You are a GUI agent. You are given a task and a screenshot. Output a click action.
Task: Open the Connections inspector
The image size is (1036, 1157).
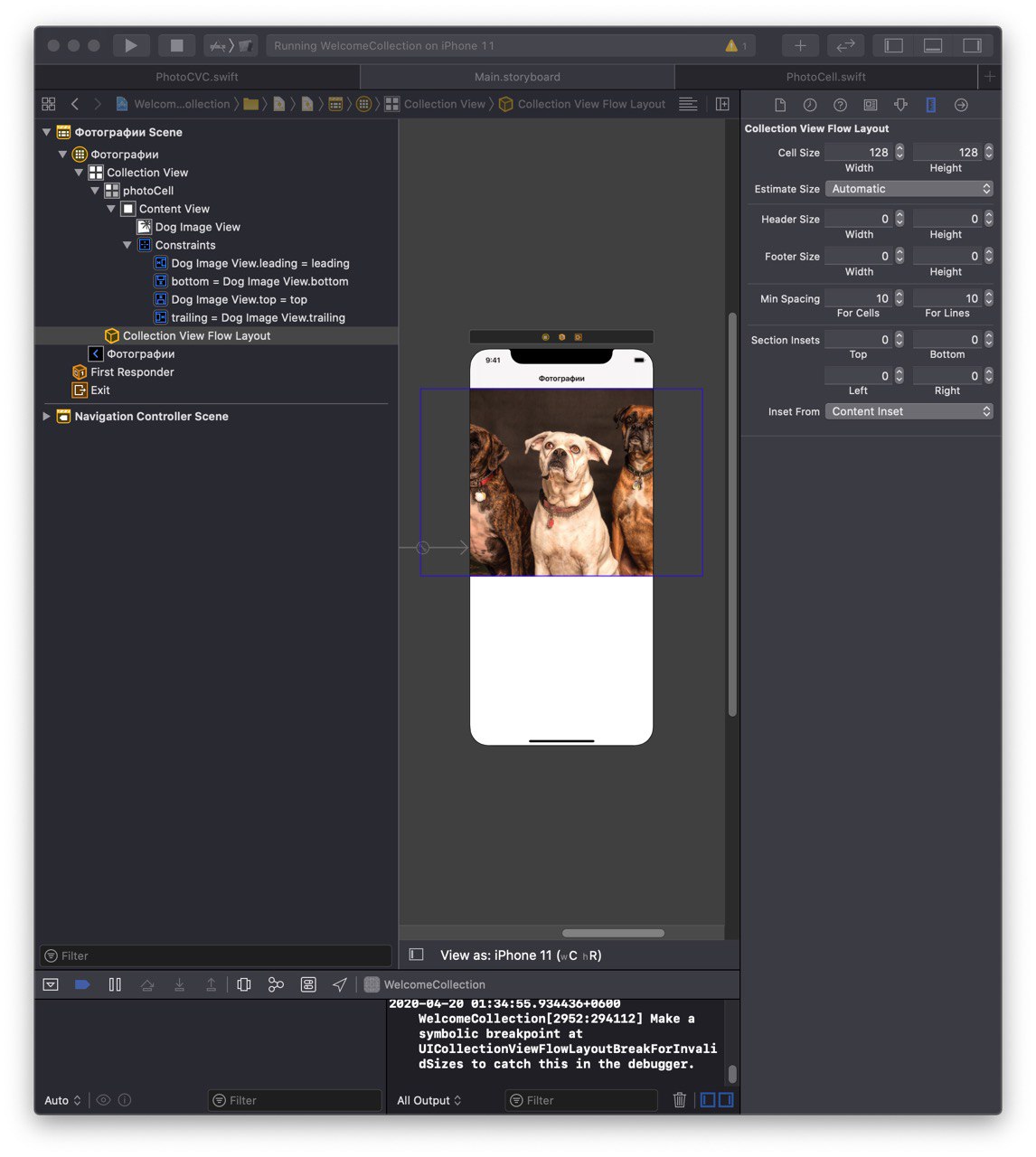[x=961, y=105]
